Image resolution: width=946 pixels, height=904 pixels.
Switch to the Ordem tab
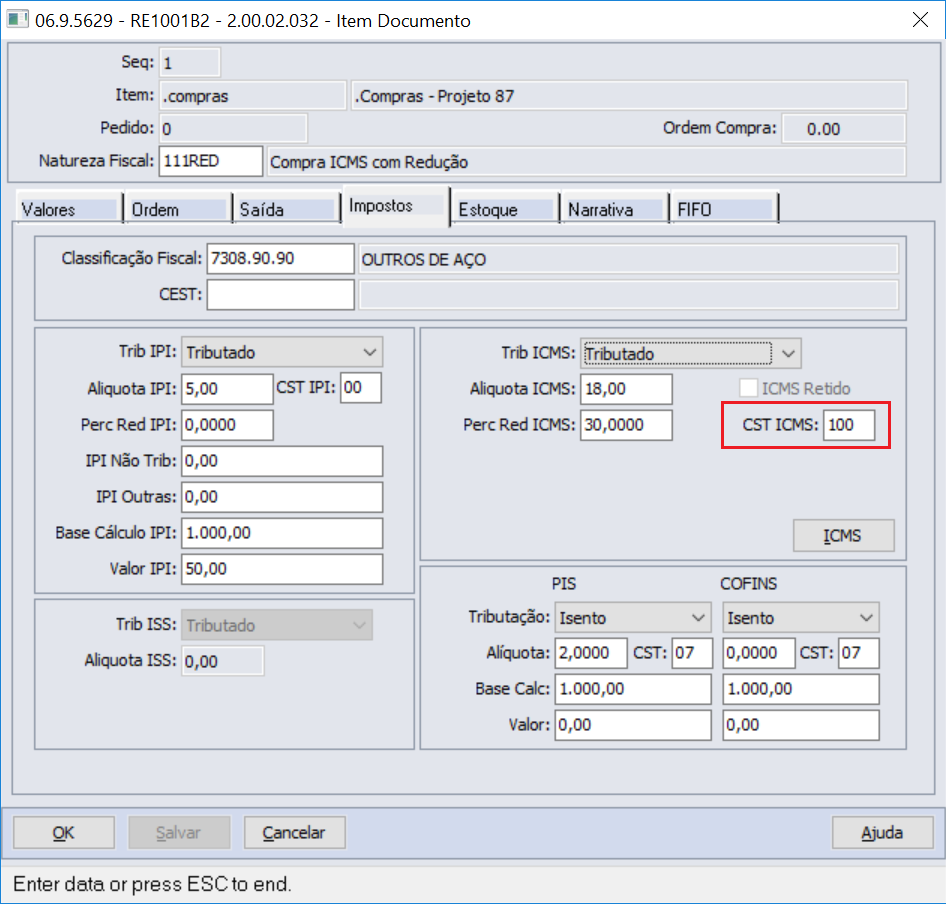point(178,209)
